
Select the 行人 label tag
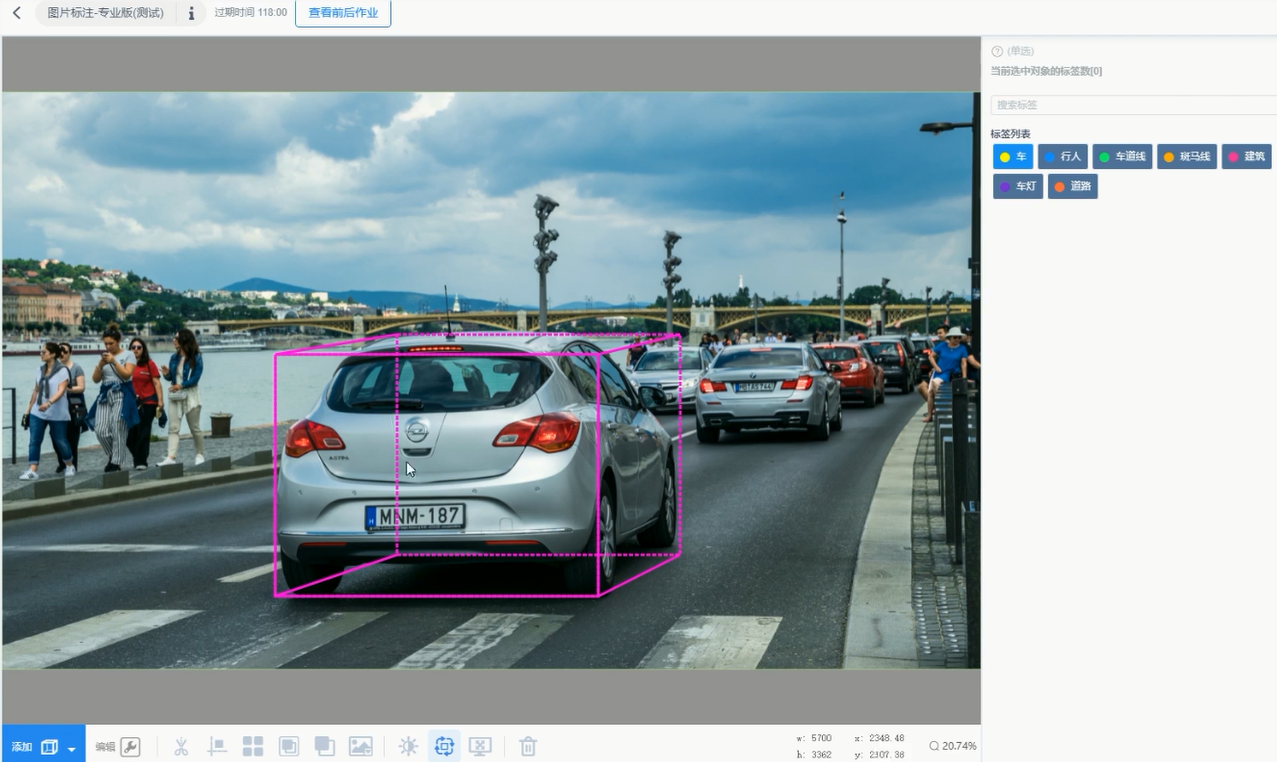click(1062, 157)
